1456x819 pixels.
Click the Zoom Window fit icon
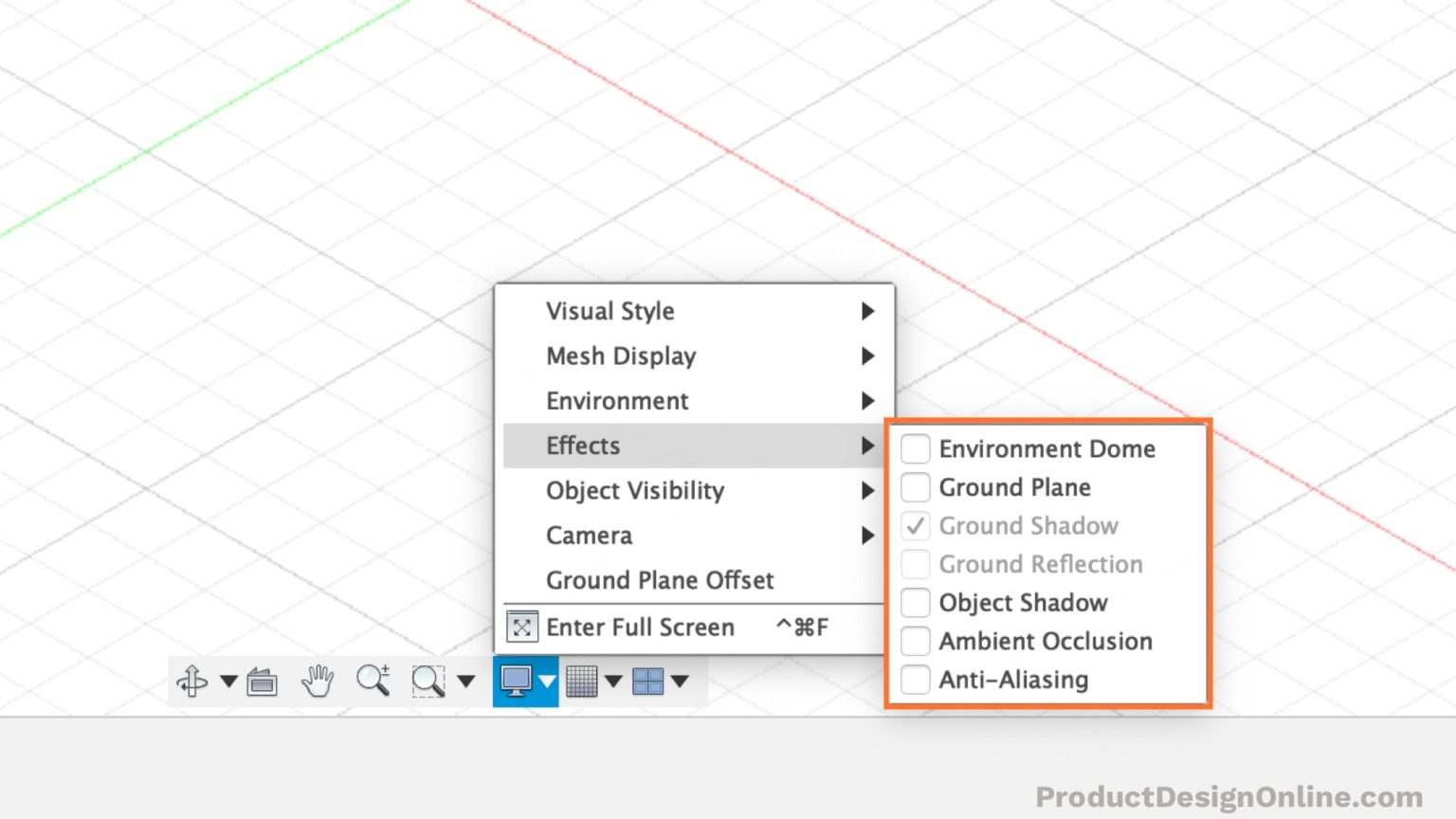(x=428, y=681)
